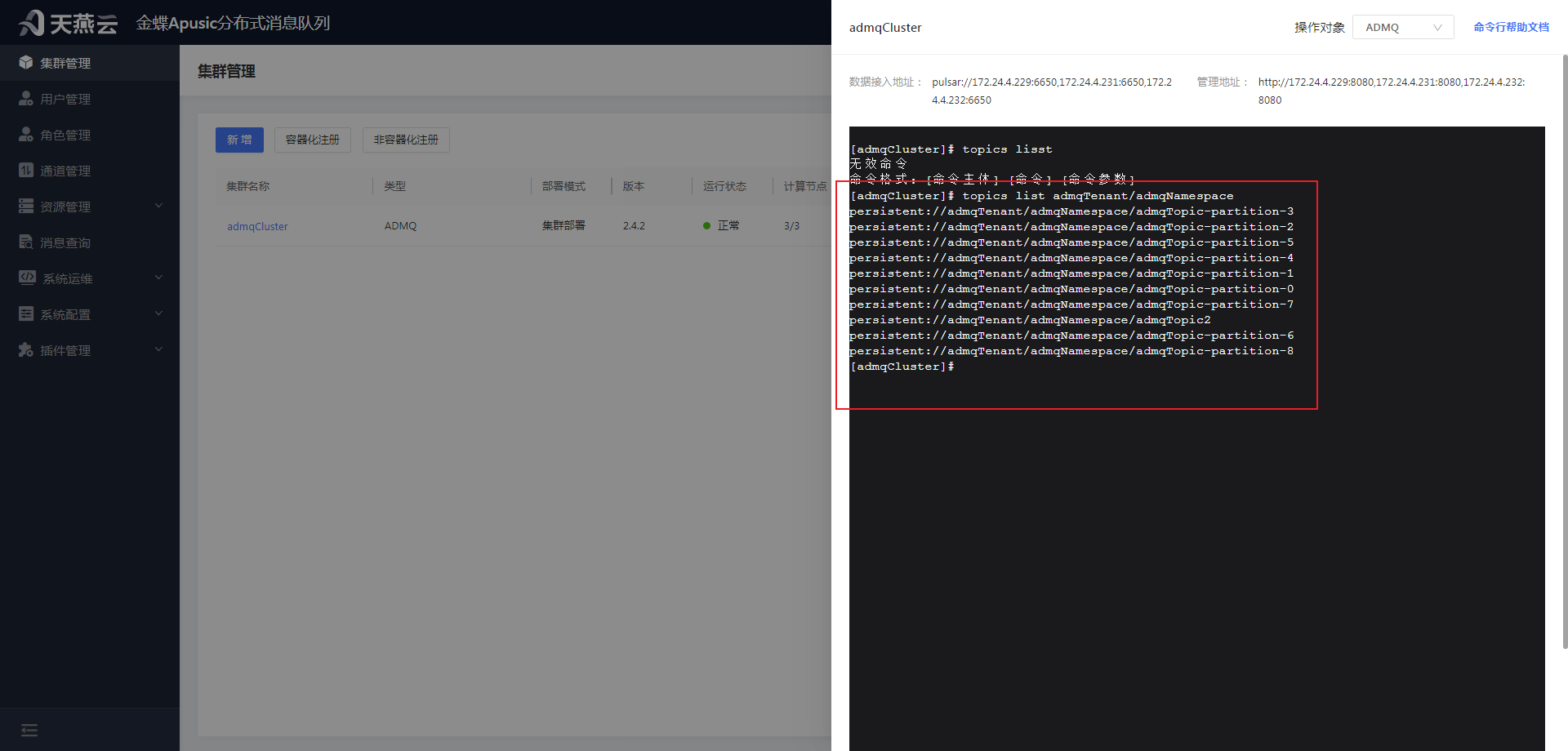Click the 'topics lisst' command line
Viewport: 1568px width, 751px height.
pyautogui.click(x=951, y=149)
